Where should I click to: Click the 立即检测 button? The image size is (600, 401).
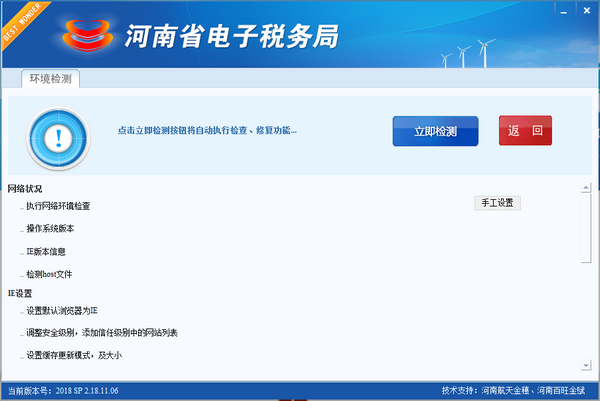pyautogui.click(x=435, y=131)
